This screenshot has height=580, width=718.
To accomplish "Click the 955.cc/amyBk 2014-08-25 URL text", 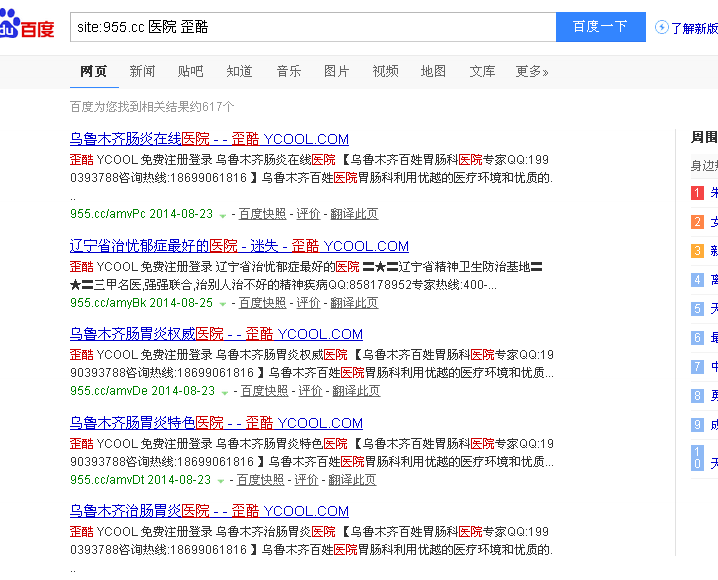I will (x=141, y=303).
